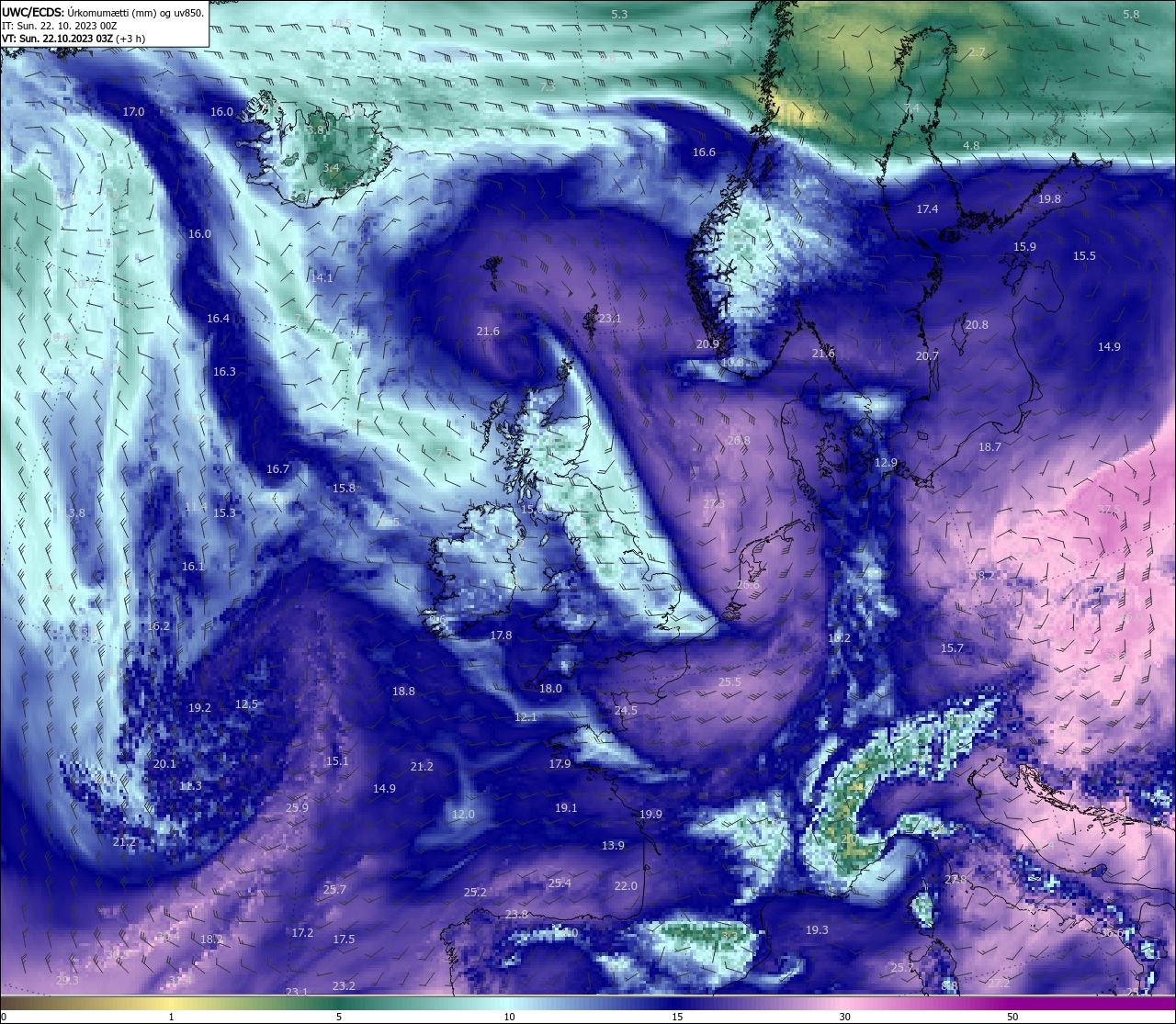The width and height of the screenshot is (1176, 1024).
Task: Click the map value 3.4
Action: pos(331,168)
